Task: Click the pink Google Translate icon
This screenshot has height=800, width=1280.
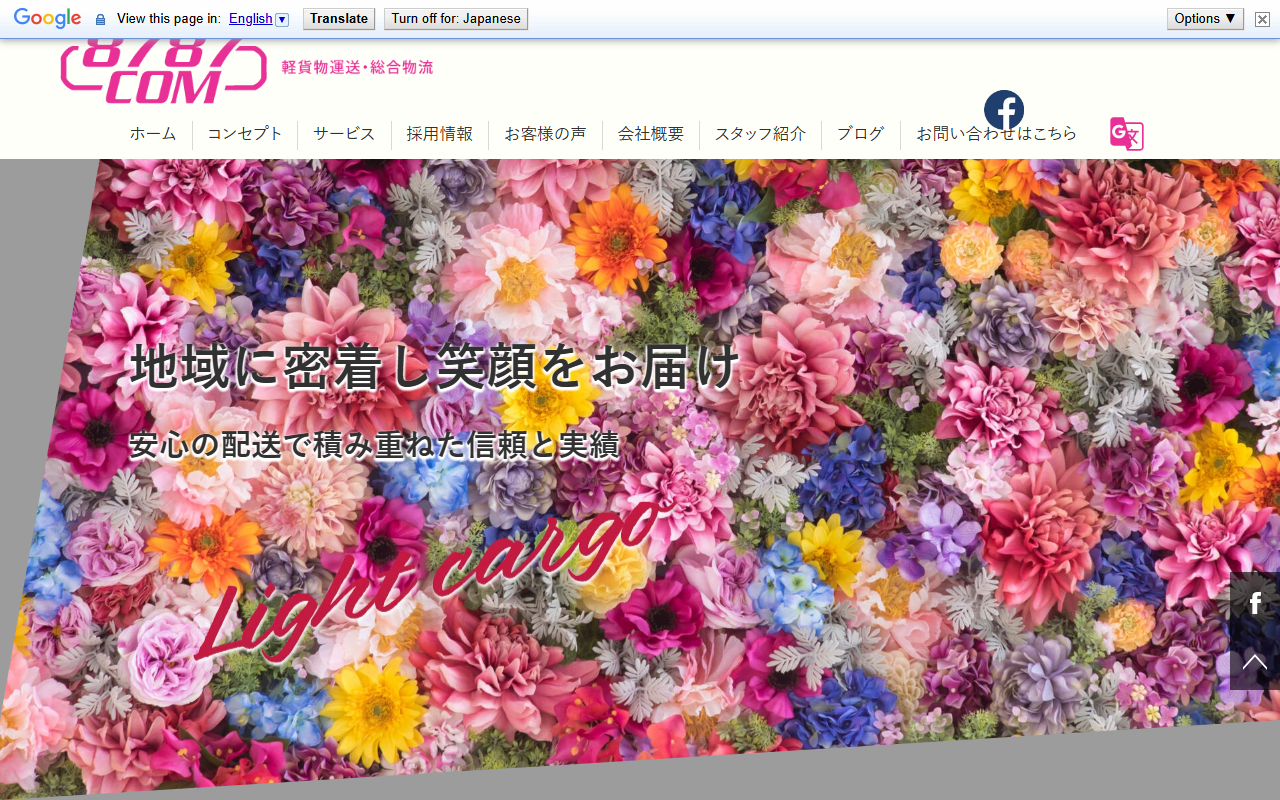Action: 1127,134
